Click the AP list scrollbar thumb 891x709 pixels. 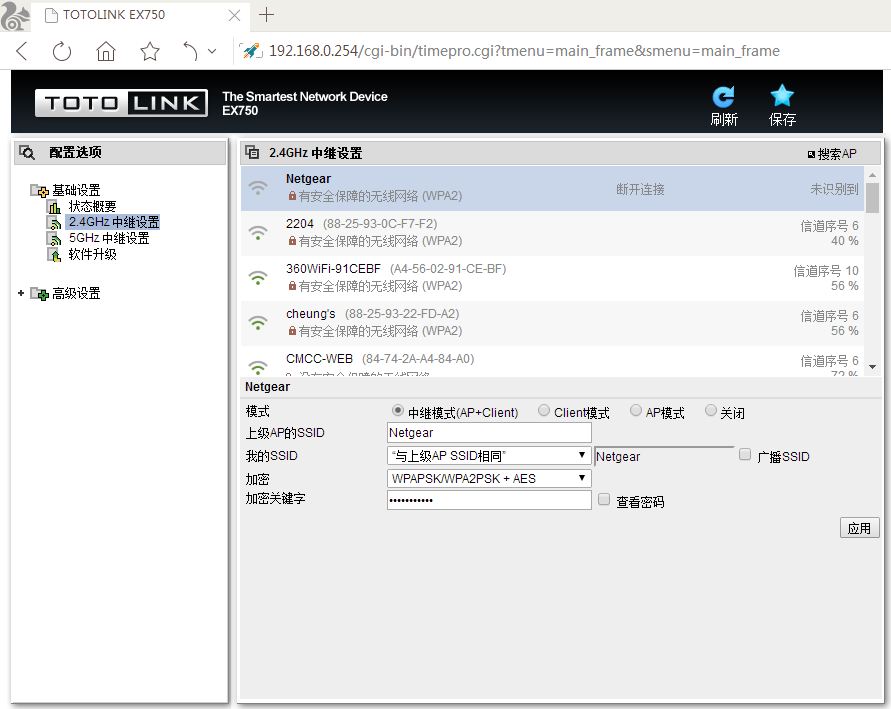click(x=872, y=198)
